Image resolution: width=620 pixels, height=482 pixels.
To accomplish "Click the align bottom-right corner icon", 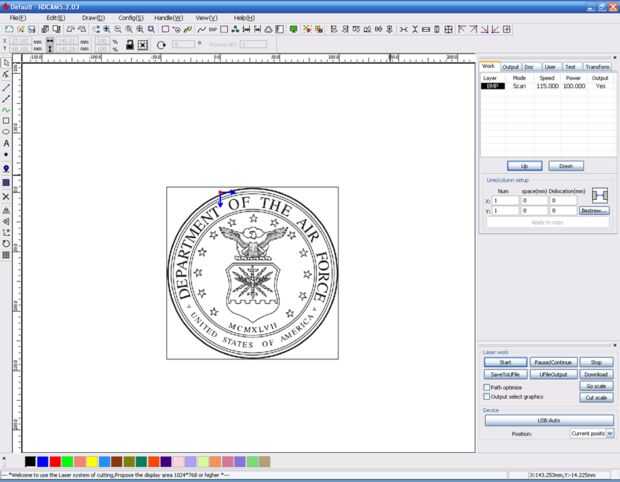I will [484, 29].
